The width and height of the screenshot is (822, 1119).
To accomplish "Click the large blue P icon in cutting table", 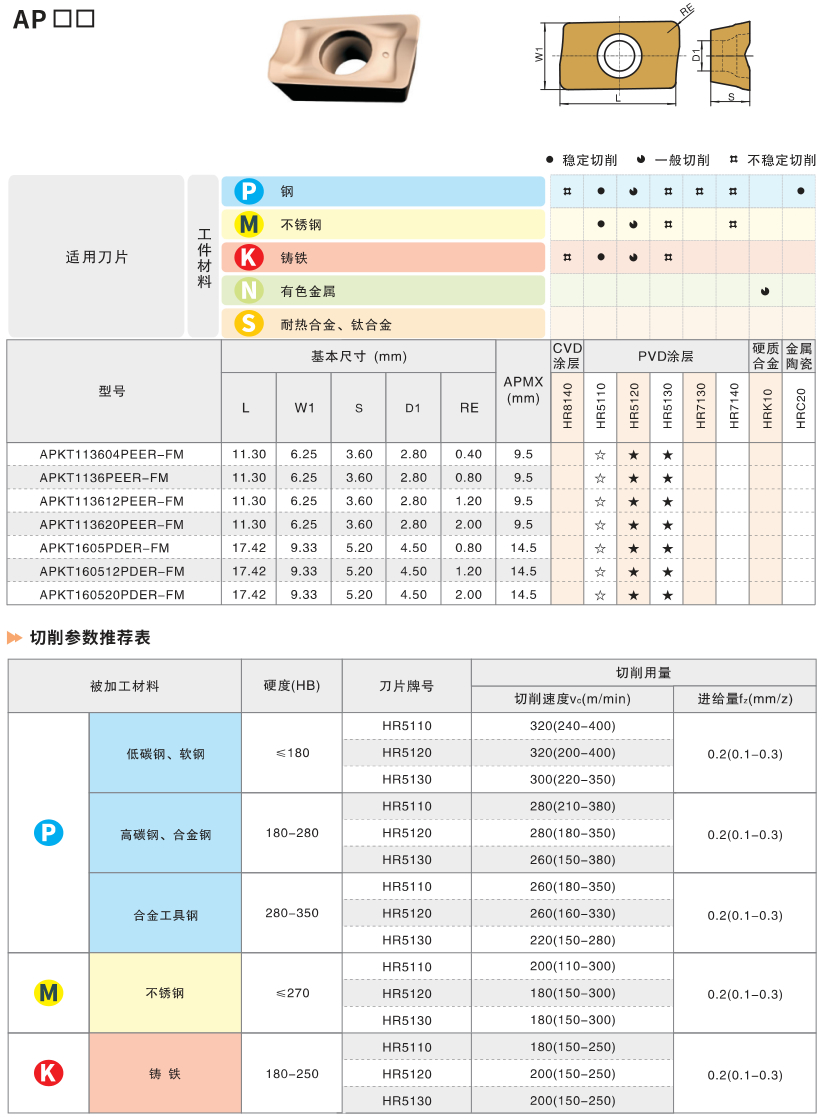I will [x=49, y=832].
